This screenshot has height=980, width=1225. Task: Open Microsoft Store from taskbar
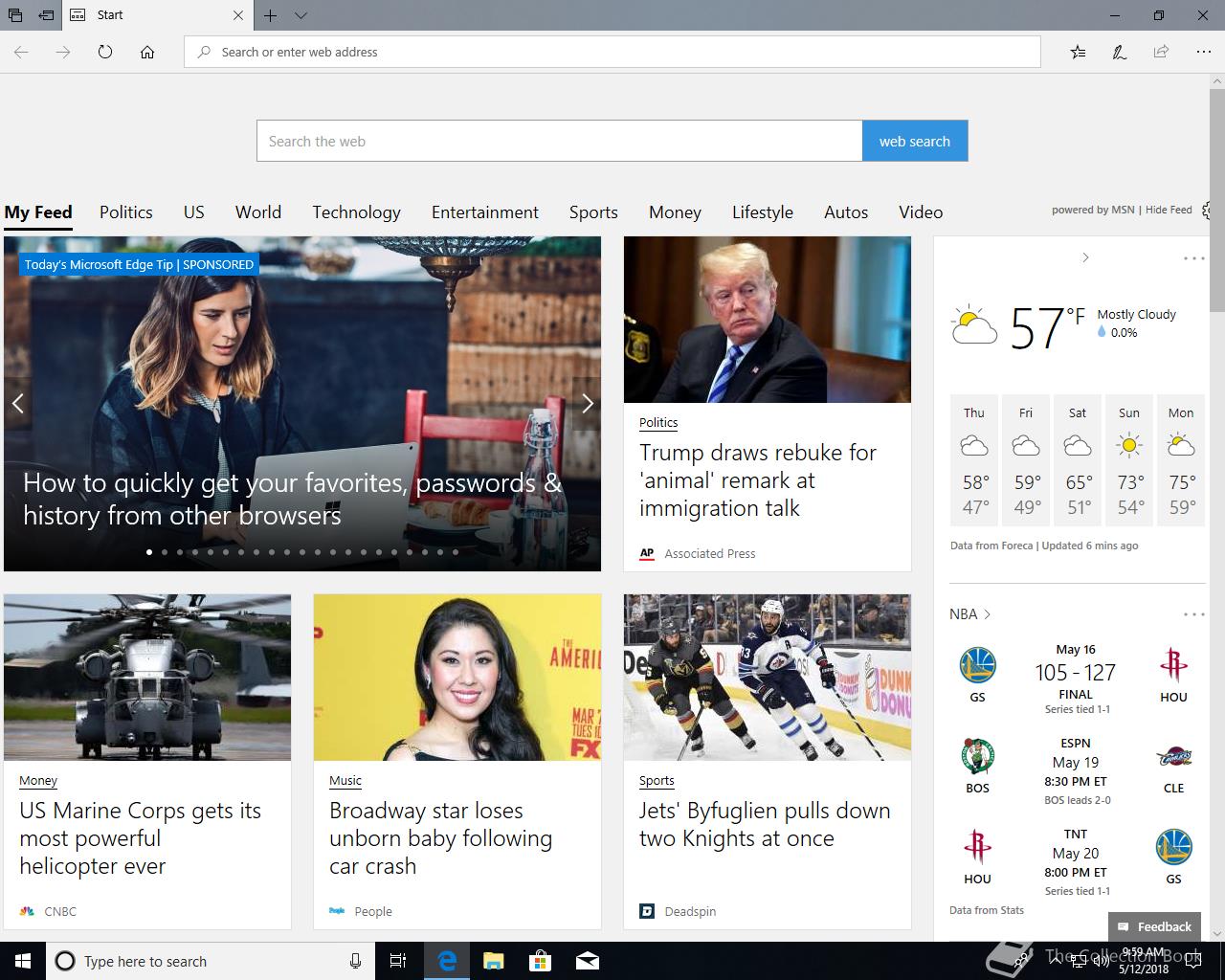[x=540, y=961]
